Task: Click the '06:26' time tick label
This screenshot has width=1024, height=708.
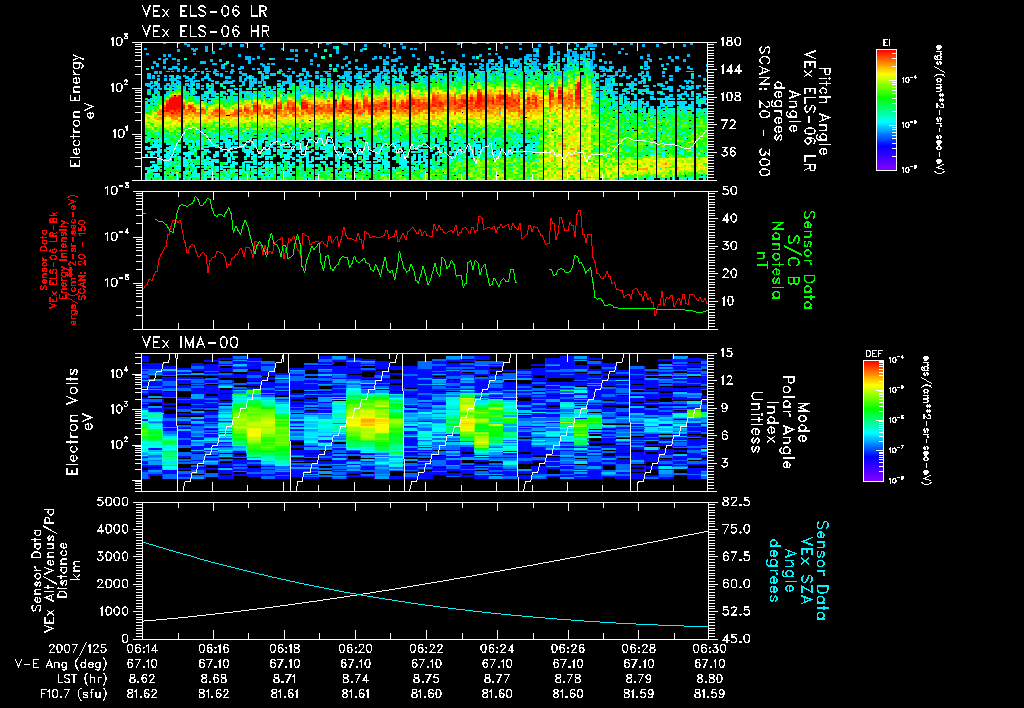Action: click(x=568, y=650)
